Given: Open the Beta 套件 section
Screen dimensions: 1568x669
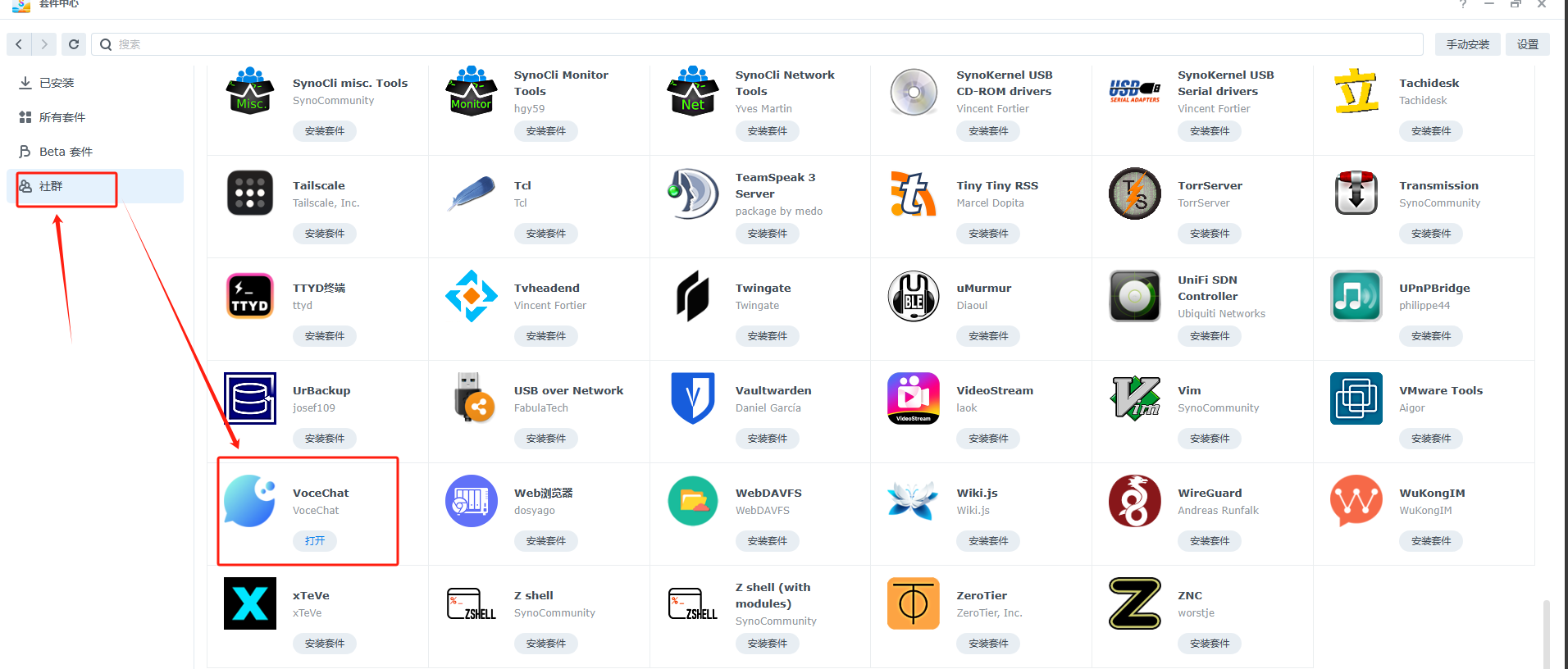Looking at the screenshot, I should coord(66,152).
